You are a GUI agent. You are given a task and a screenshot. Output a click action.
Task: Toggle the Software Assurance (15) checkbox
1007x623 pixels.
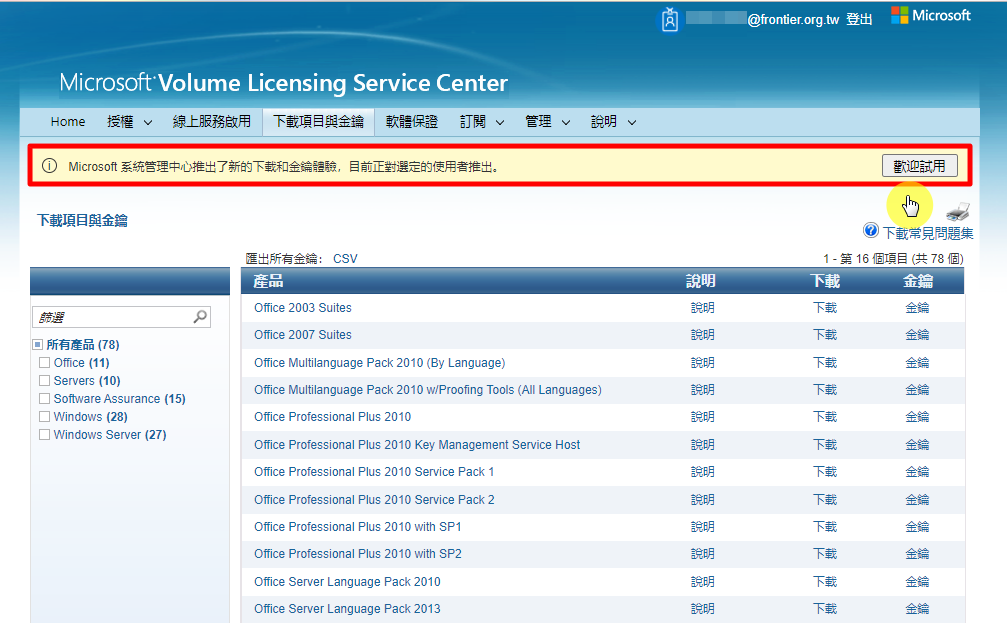44,399
